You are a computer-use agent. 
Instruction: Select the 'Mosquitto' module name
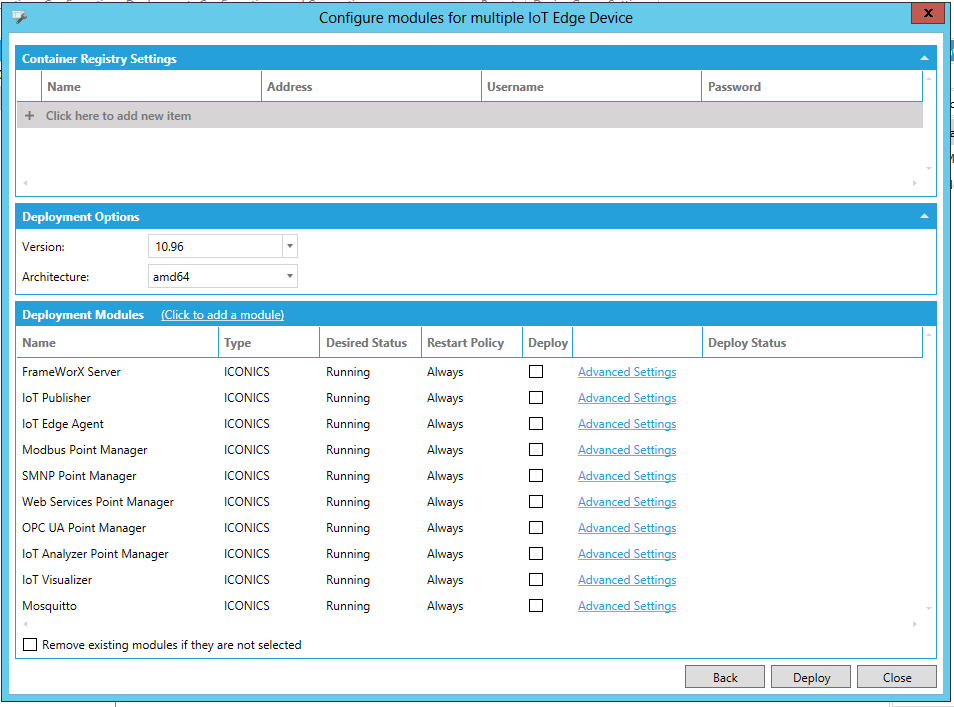pyautogui.click(x=49, y=606)
